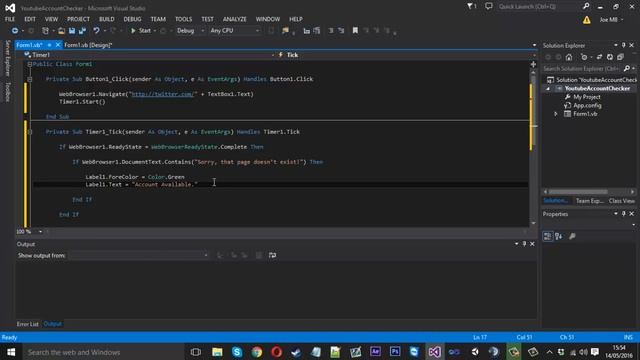Select App.config in Solution Explorer

point(587,106)
